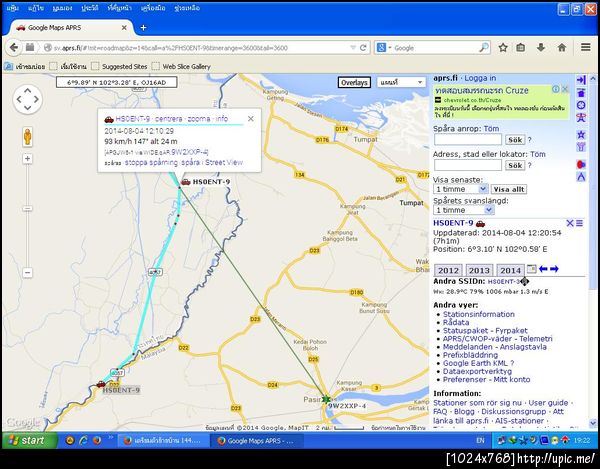
Task: Click the red balloon icon in sidebar strip
Action: [x=581, y=164]
